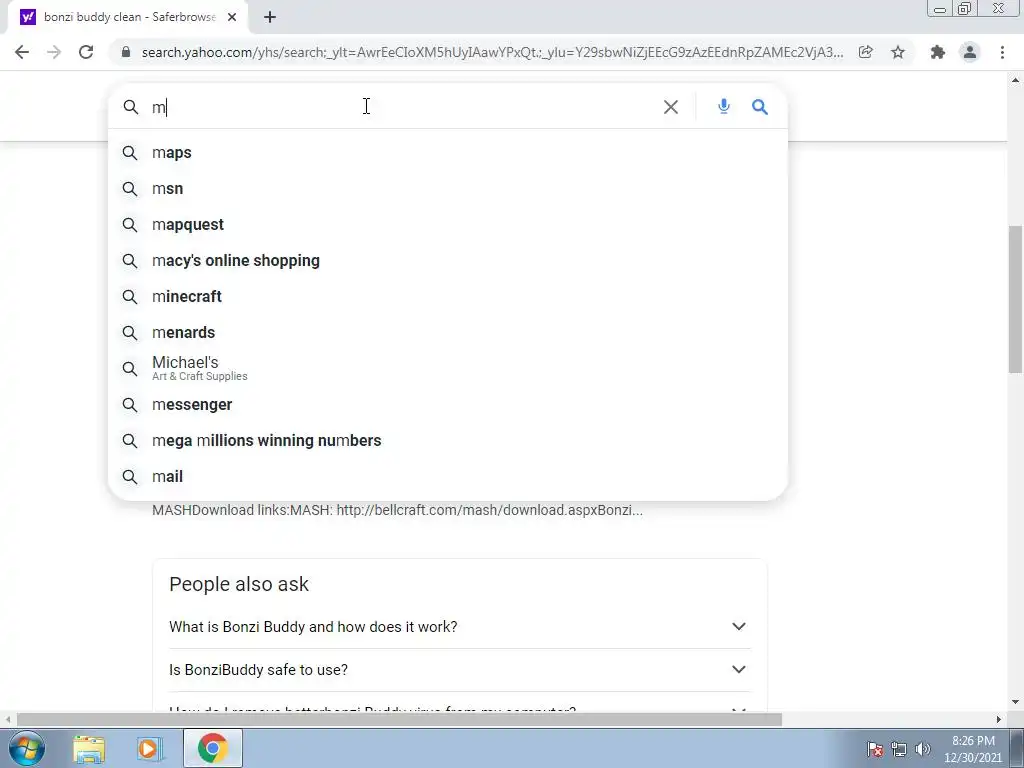Image resolution: width=1024 pixels, height=768 pixels.
Task: Click the scroll down arrow
Action: (1016, 703)
